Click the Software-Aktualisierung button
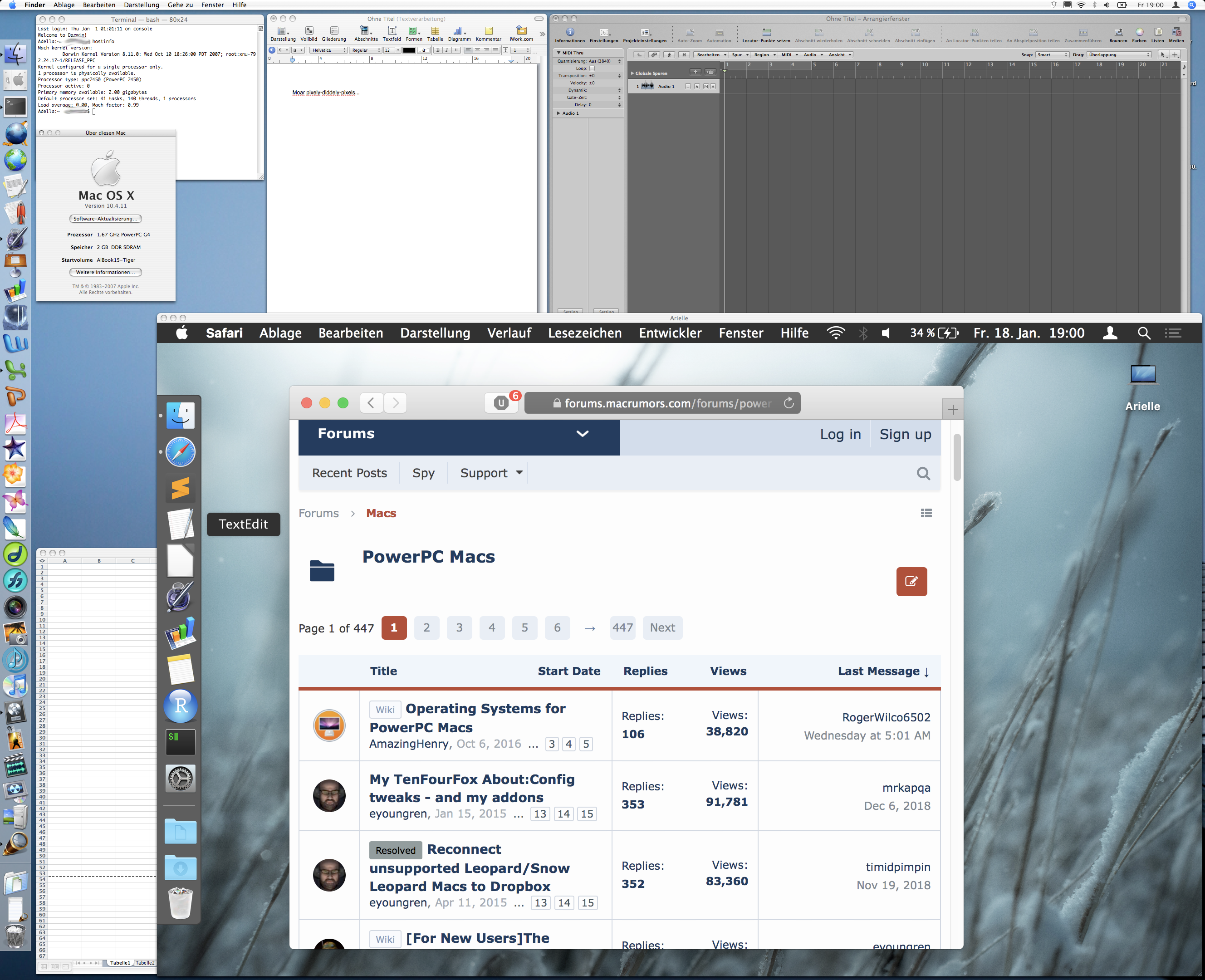The image size is (1205, 980). [x=106, y=219]
